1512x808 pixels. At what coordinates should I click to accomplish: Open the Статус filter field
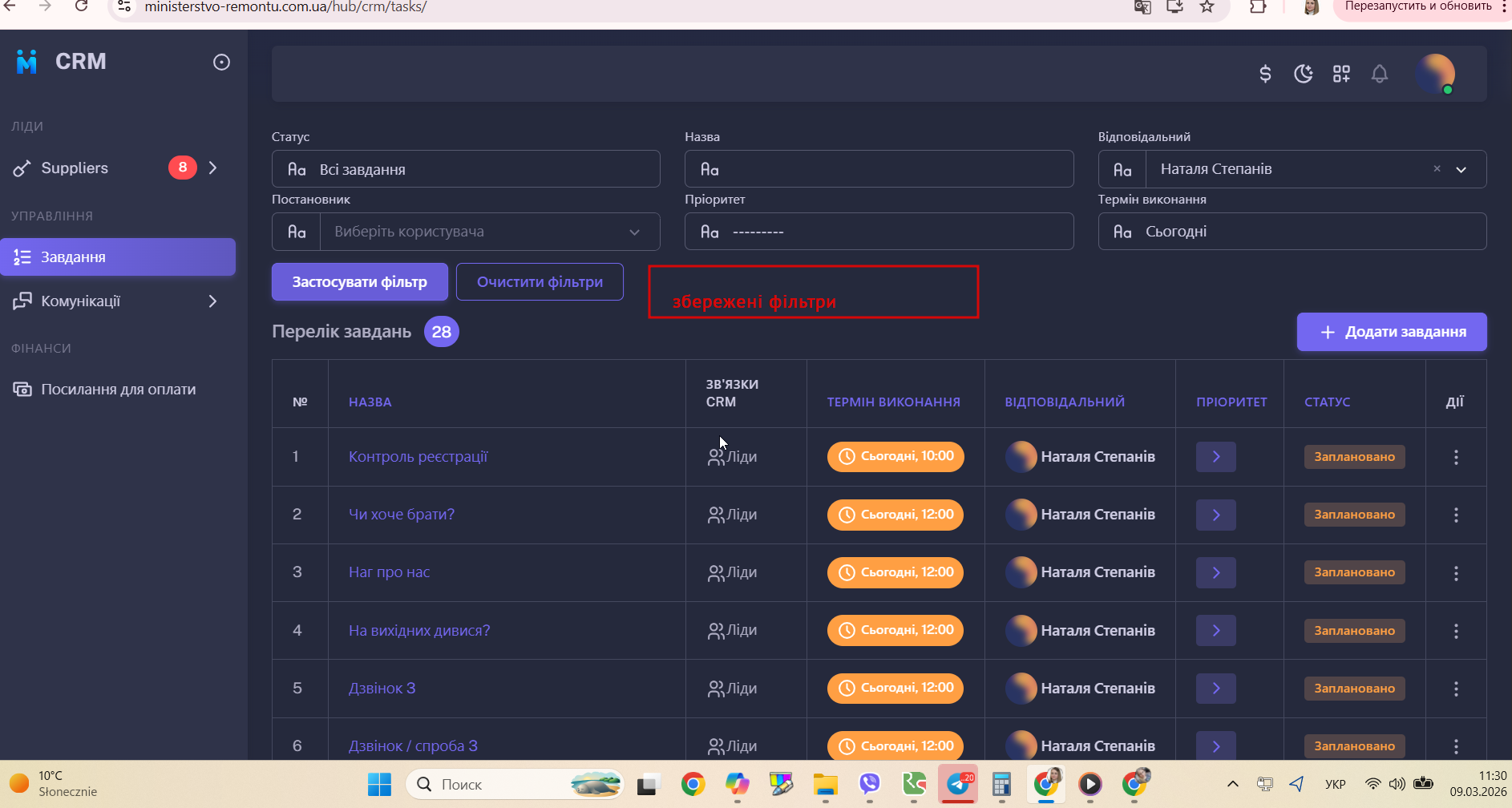[466, 169]
